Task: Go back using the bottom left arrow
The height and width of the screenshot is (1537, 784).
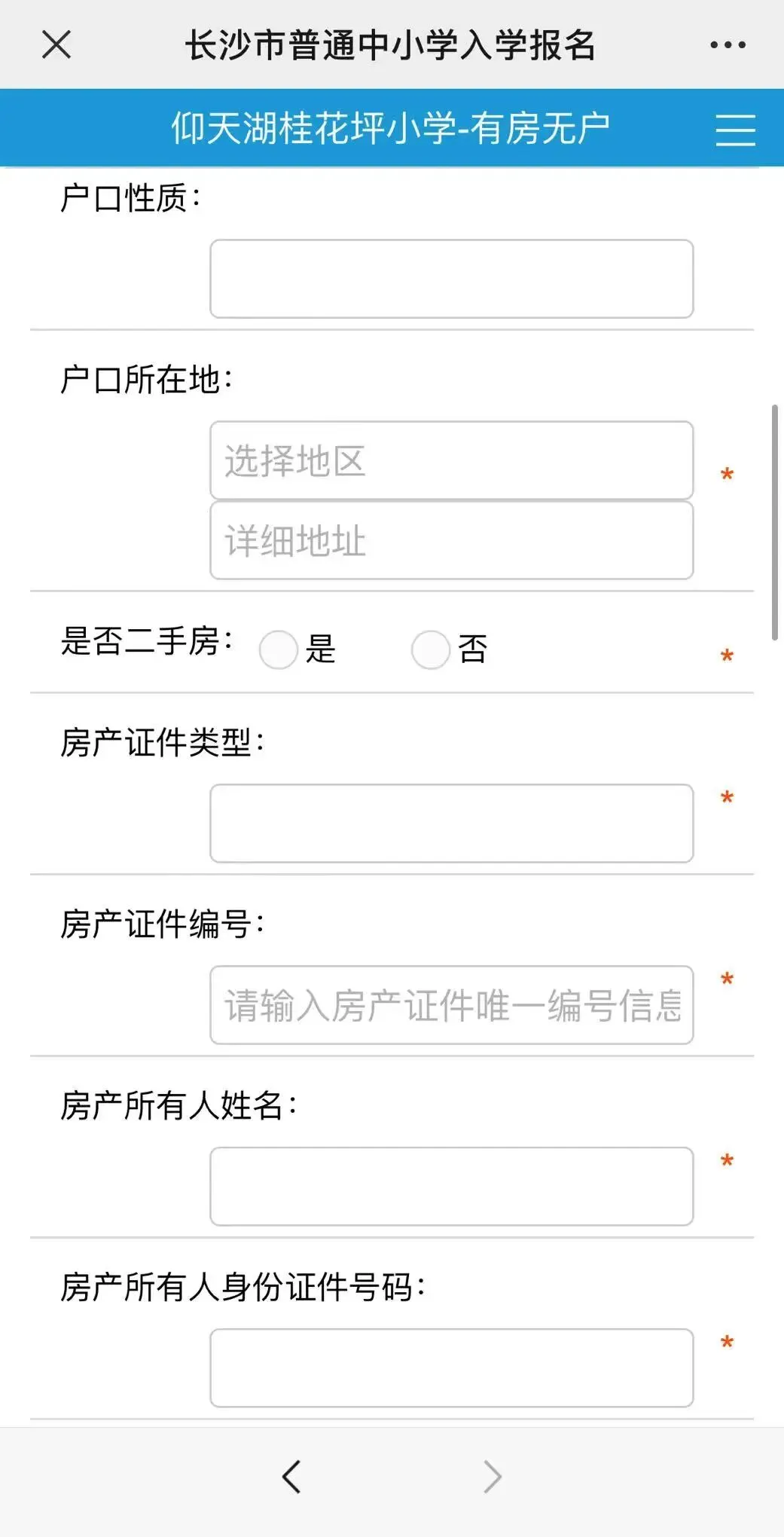Action: pyautogui.click(x=291, y=1476)
